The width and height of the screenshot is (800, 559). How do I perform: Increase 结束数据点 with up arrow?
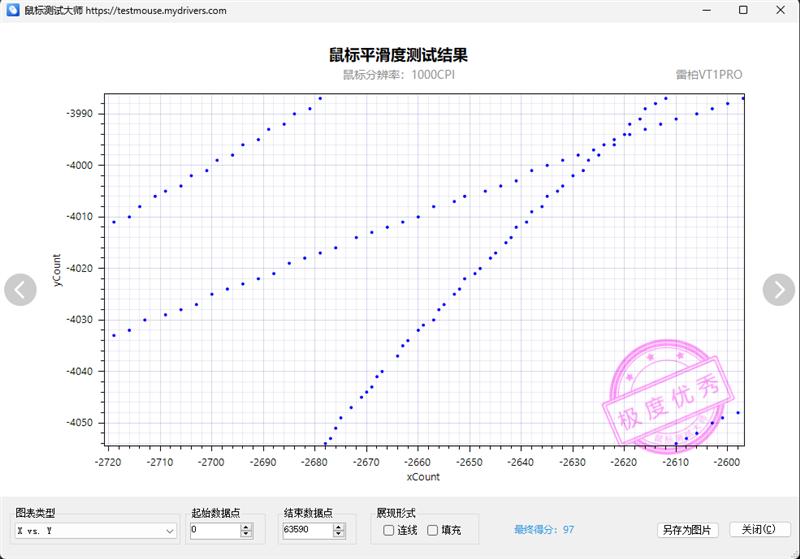tap(339, 527)
